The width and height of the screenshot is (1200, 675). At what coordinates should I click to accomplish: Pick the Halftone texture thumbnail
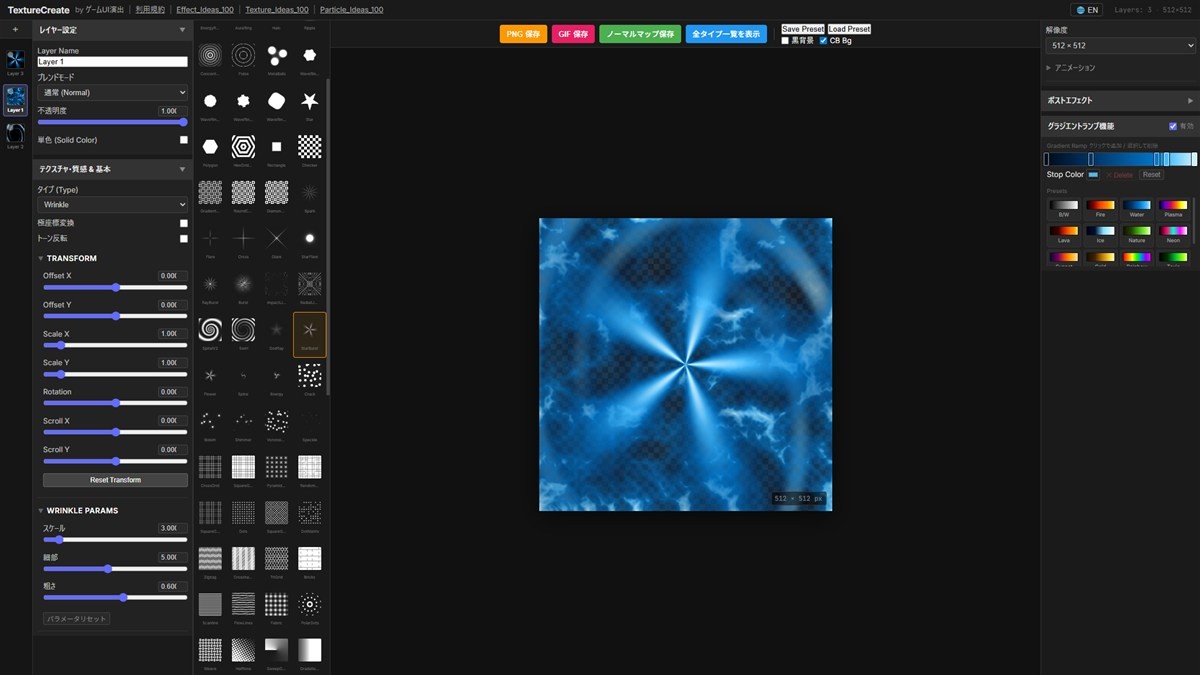243,649
